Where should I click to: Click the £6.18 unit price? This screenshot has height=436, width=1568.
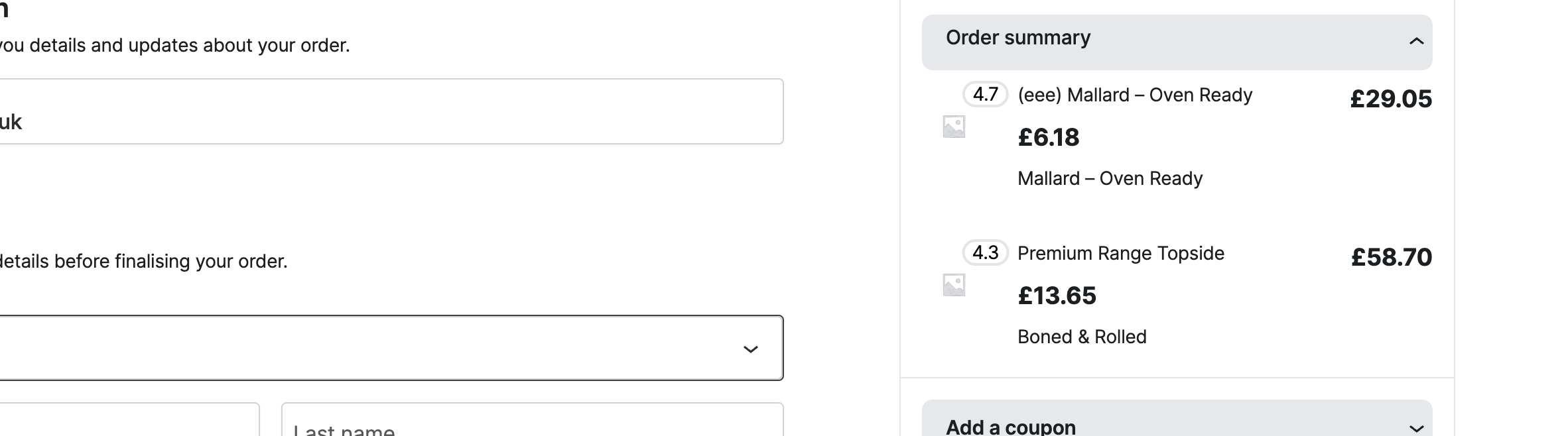[1049, 138]
